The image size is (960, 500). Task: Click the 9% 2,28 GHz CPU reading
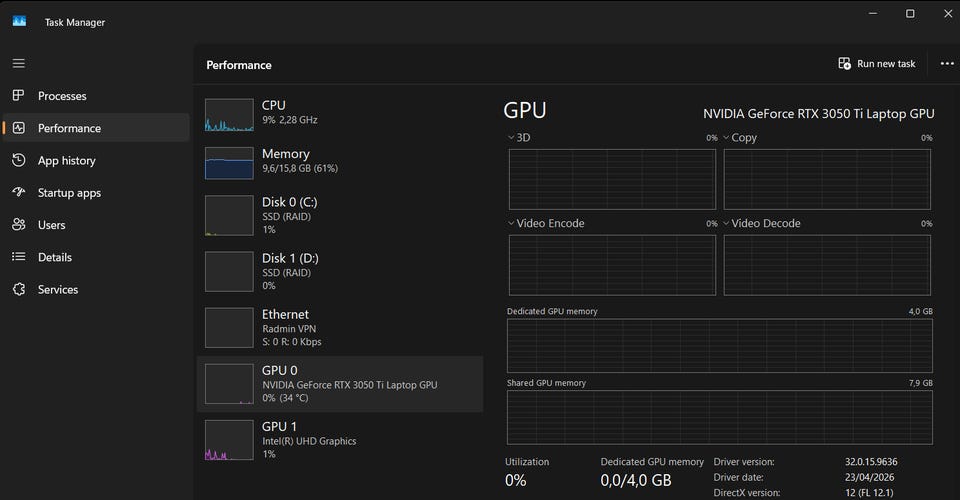click(290, 120)
